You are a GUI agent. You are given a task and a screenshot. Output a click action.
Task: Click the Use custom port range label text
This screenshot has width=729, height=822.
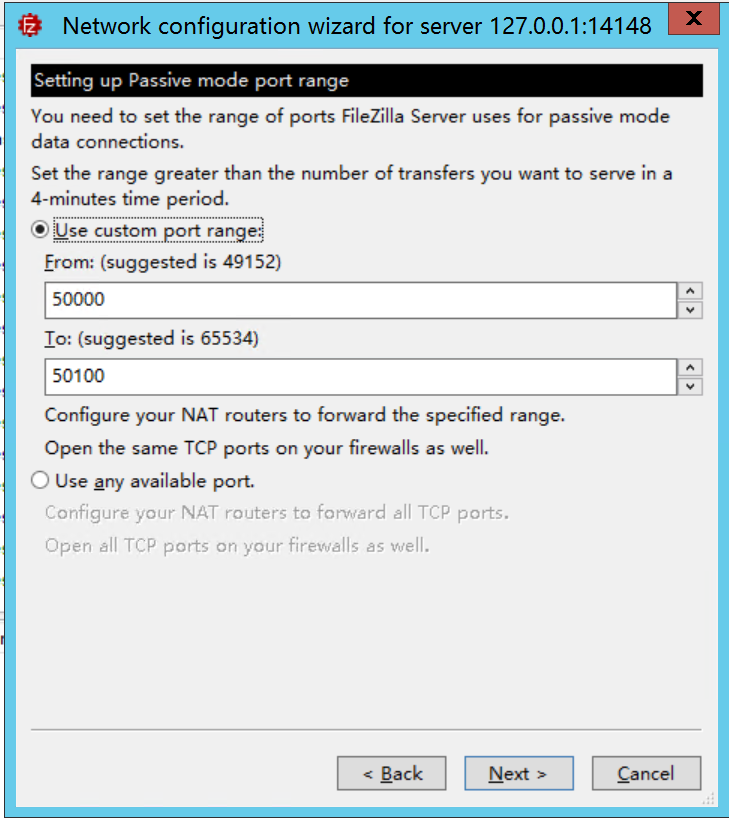[158, 231]
